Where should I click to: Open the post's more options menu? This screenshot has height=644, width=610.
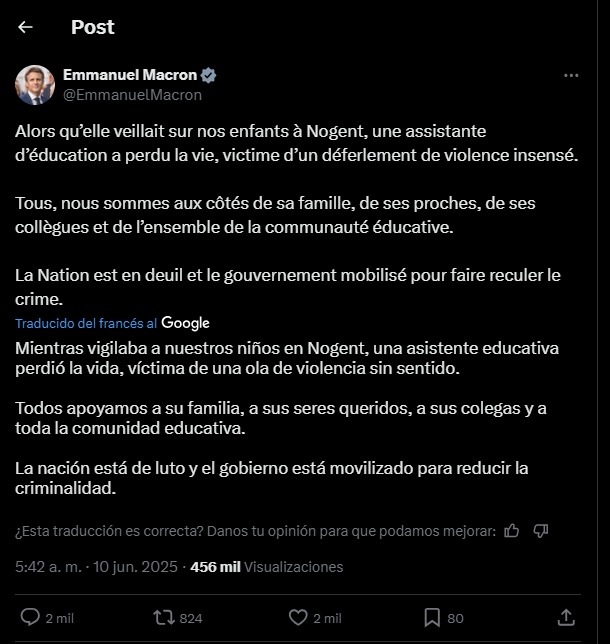571,76
